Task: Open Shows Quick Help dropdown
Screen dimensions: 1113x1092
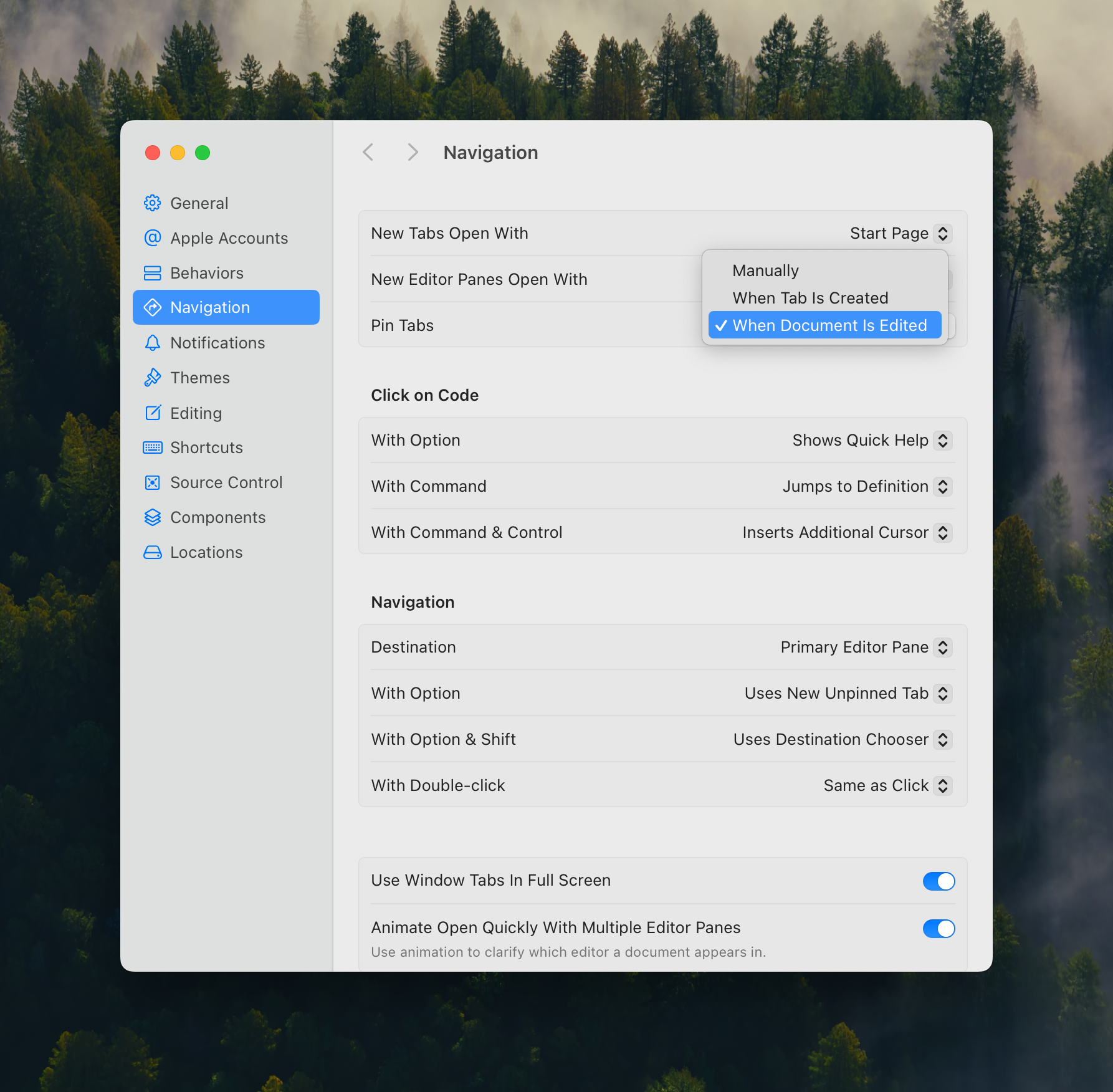Action: pos(872,440)
